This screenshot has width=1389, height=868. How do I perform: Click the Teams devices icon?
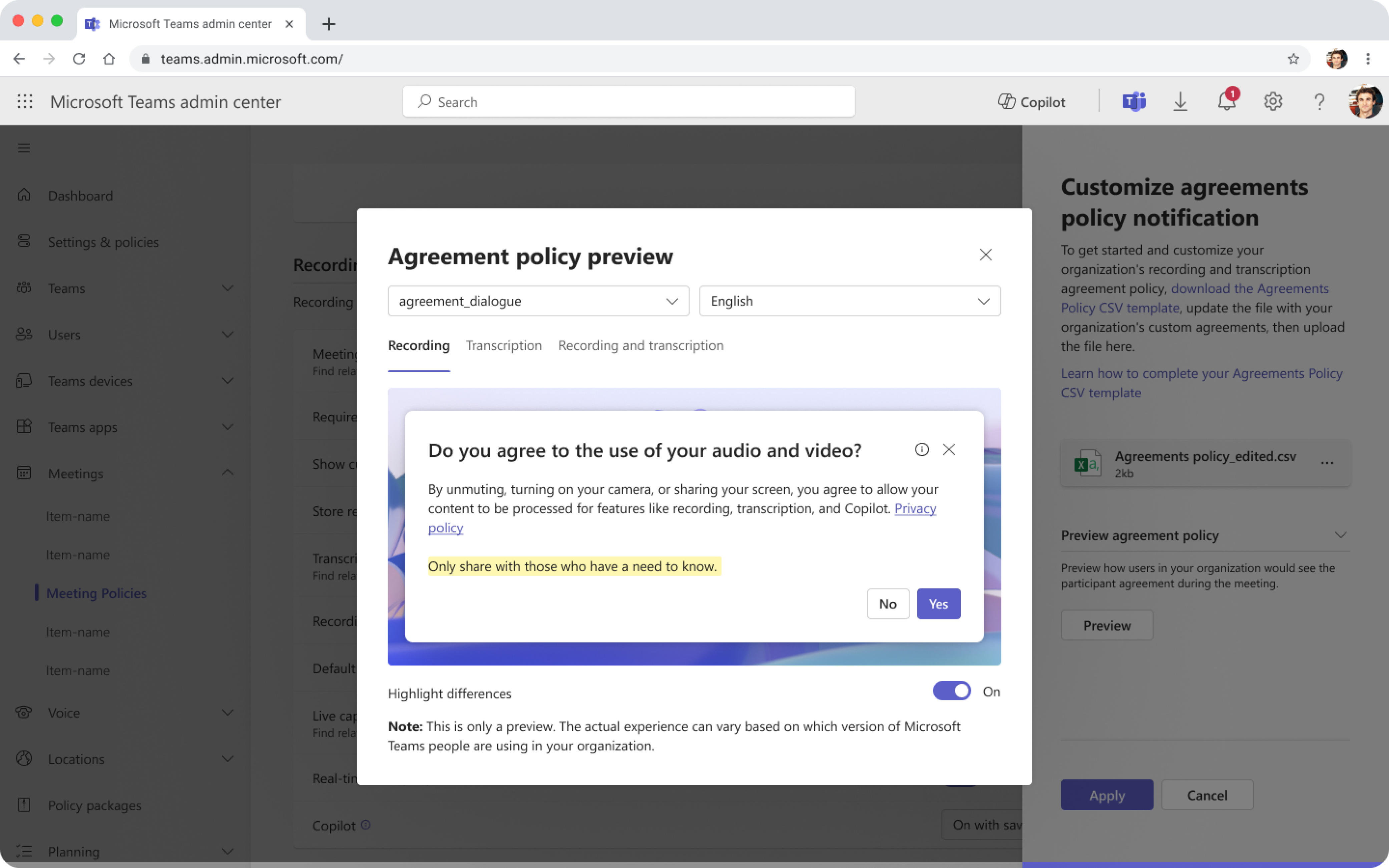pos(24,381)
